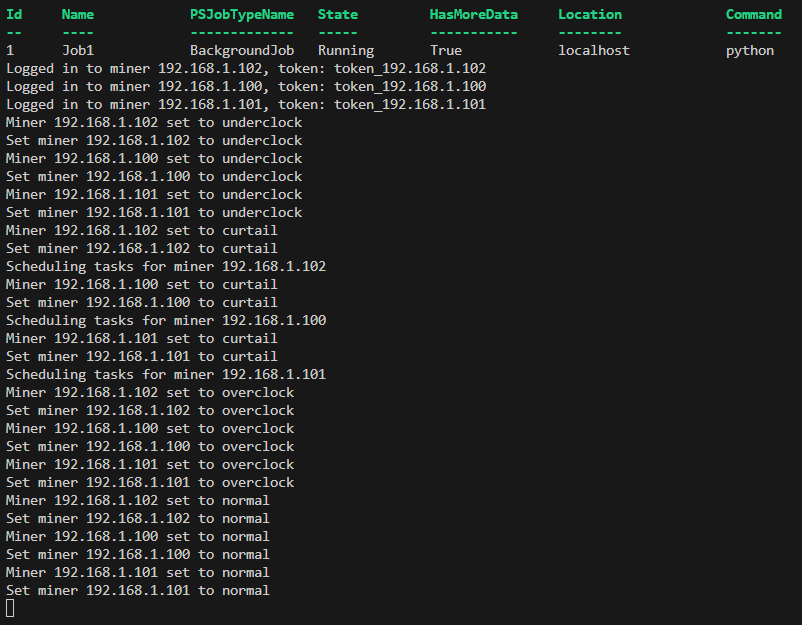
Task: Click the Scheduling tasks line for miner 192.168.1.100
Action: point(166,320)
